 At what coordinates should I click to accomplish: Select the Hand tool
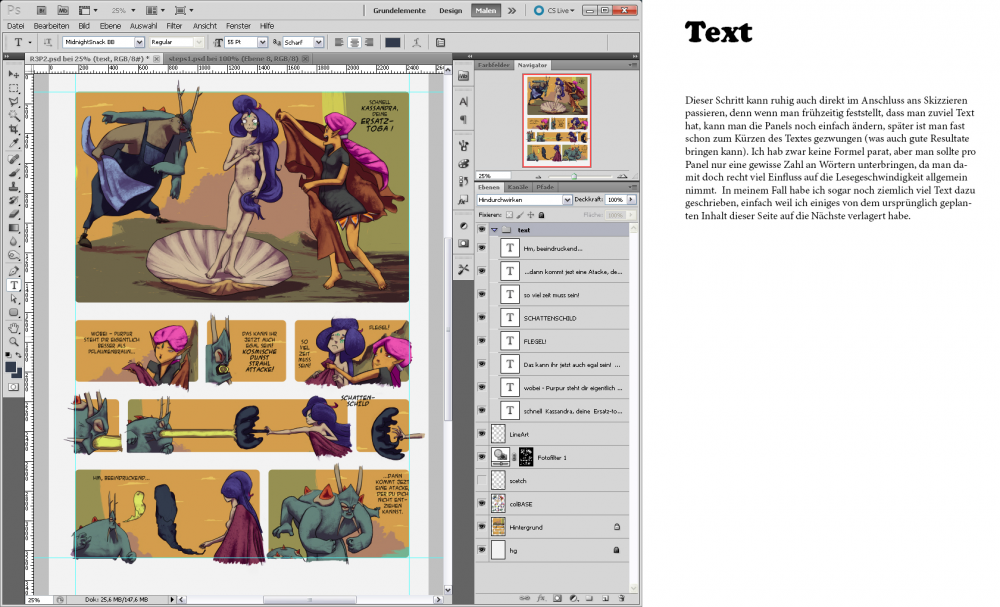[13, 328]
